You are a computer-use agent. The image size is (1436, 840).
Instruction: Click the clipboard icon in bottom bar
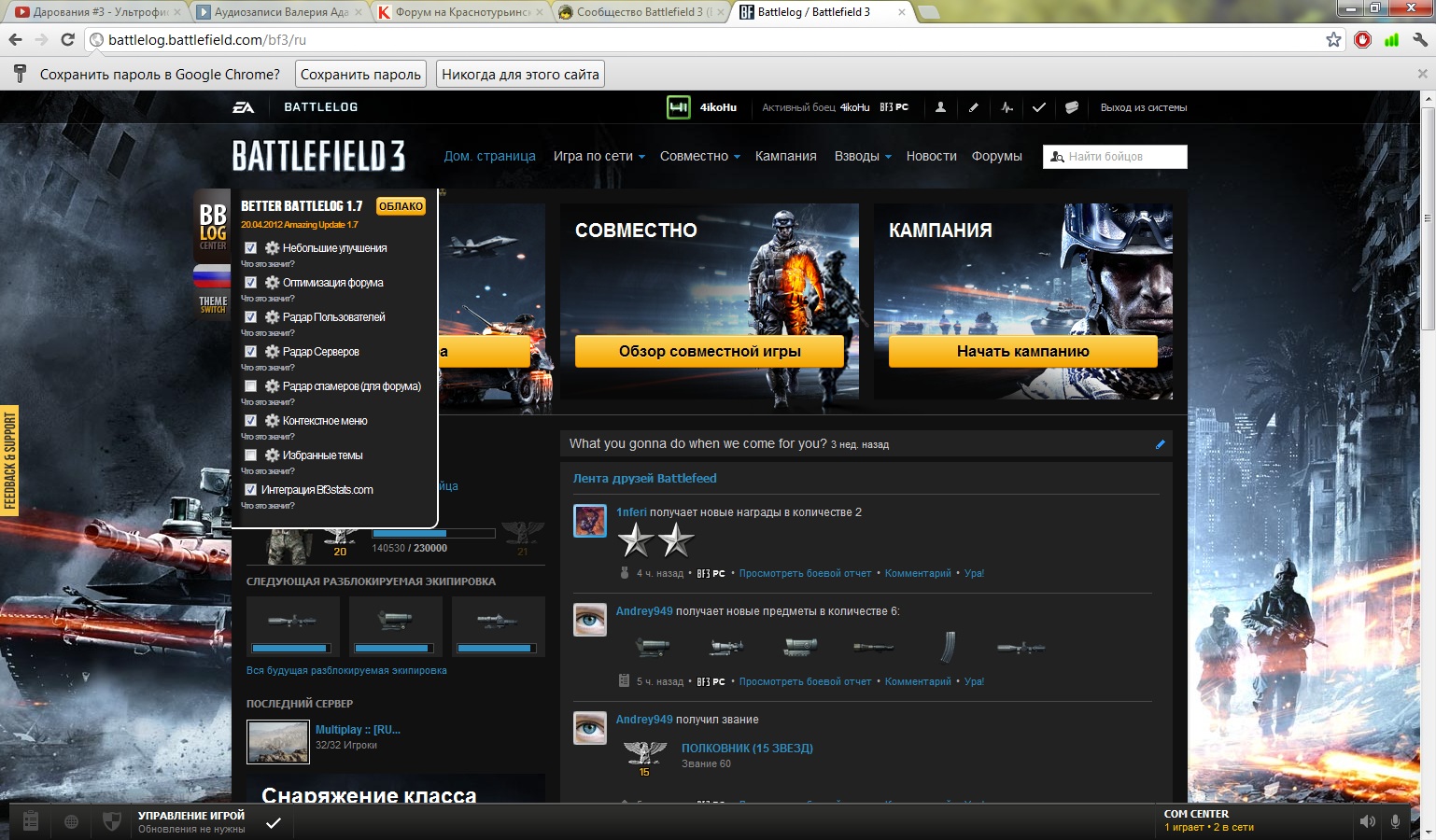31,821
